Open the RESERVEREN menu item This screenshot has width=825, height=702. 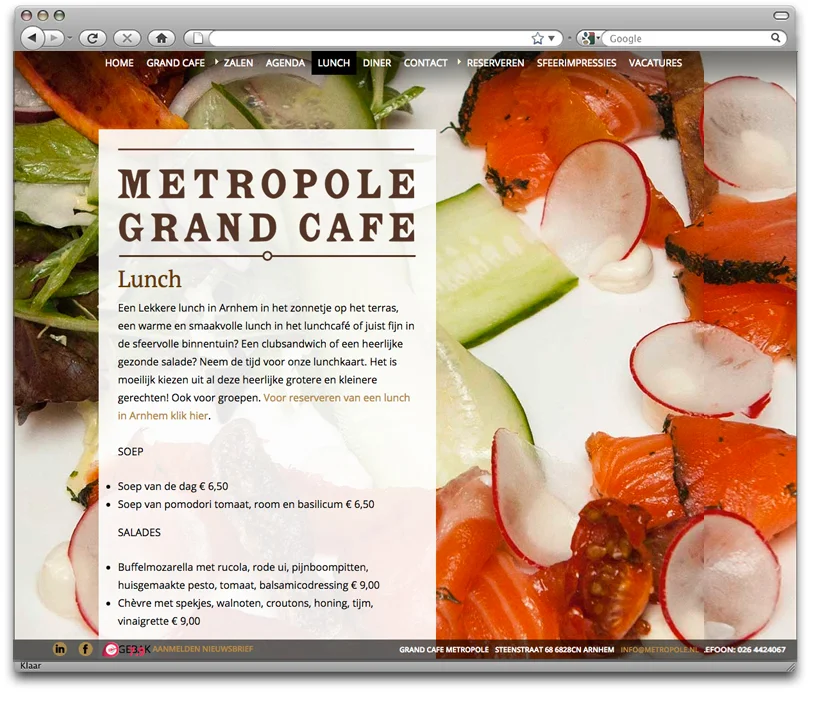[496, 63]
